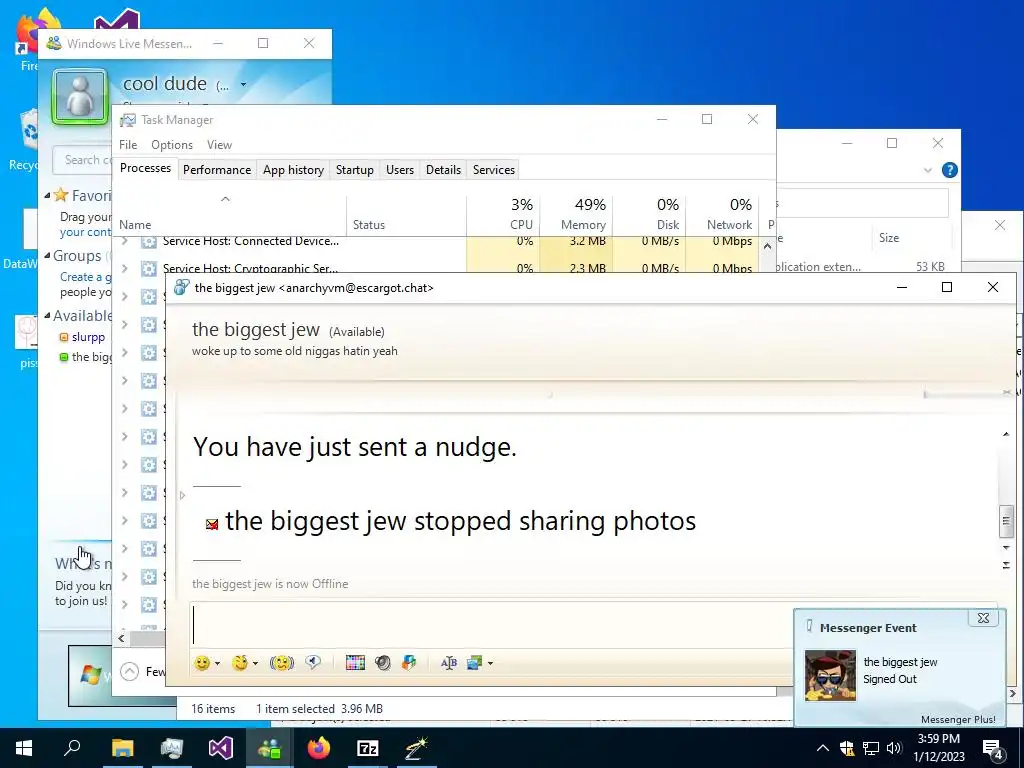Image resolution: width=1024 pixels, height=768 pixels.
Task: Open the Start menu
Action: click(x=24, y=748)
